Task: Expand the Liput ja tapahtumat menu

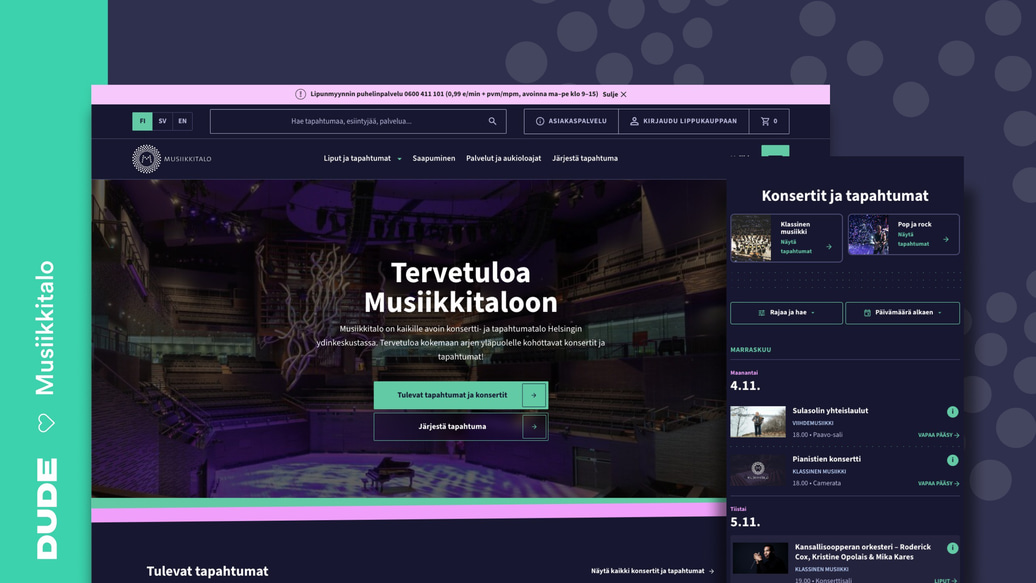Action: [x=362, y=159]
